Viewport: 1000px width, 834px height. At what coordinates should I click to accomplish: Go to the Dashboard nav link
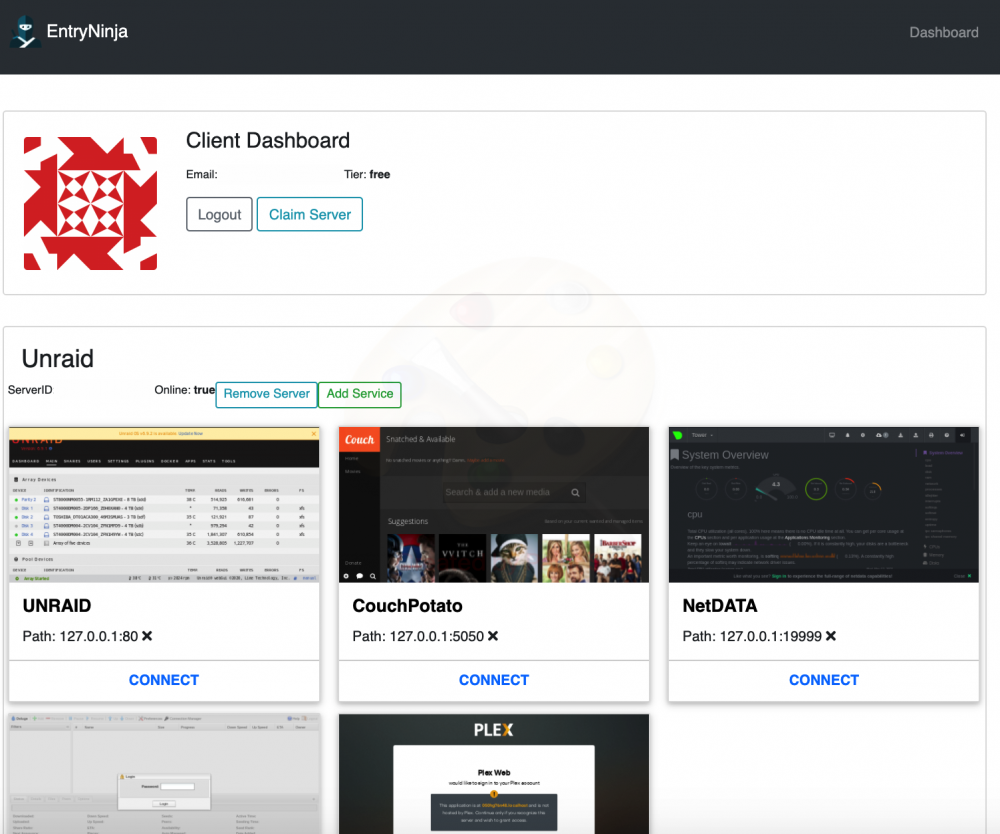tap(943, 33)
